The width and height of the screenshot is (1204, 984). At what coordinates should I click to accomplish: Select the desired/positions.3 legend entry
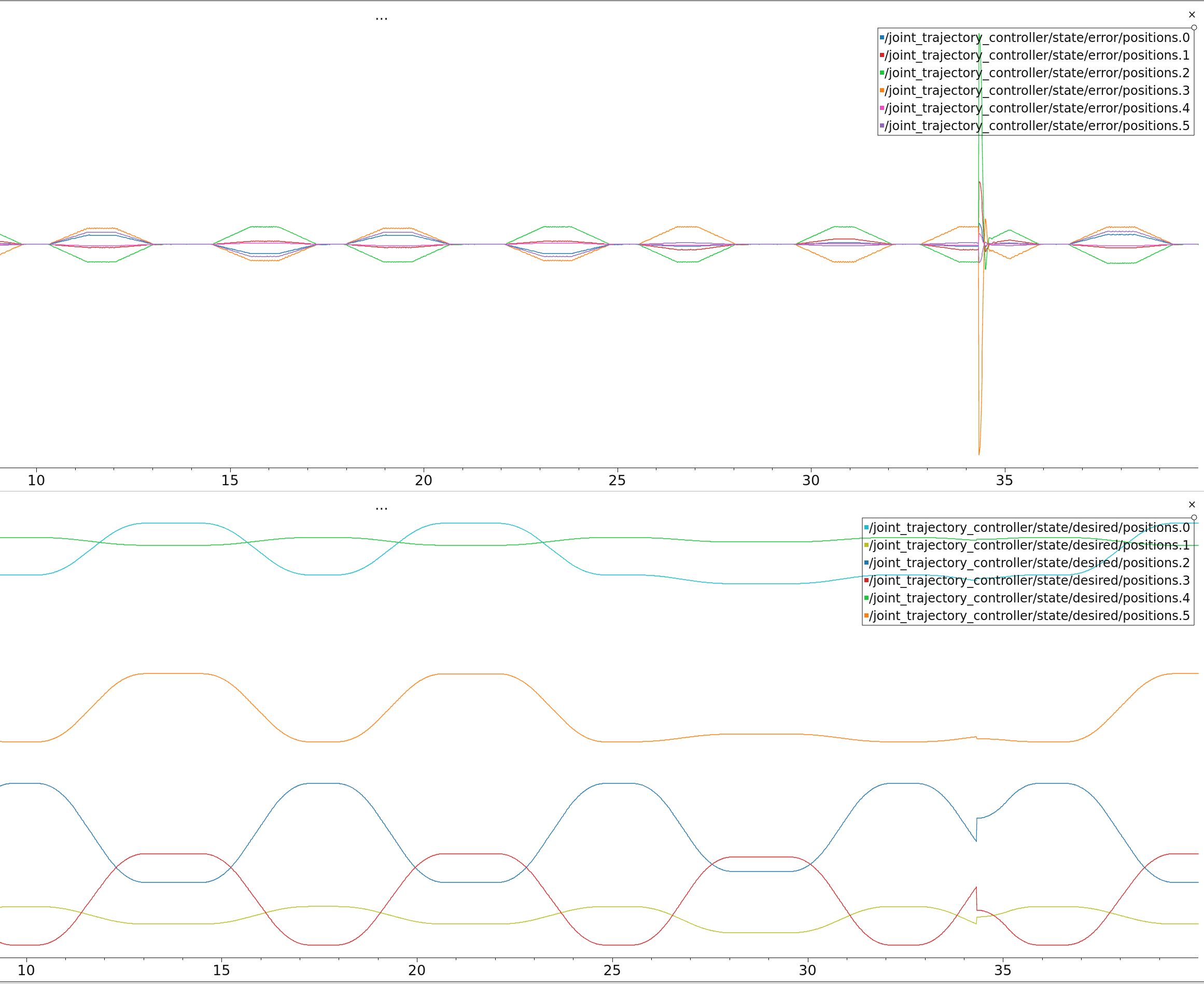[1029, 581]
